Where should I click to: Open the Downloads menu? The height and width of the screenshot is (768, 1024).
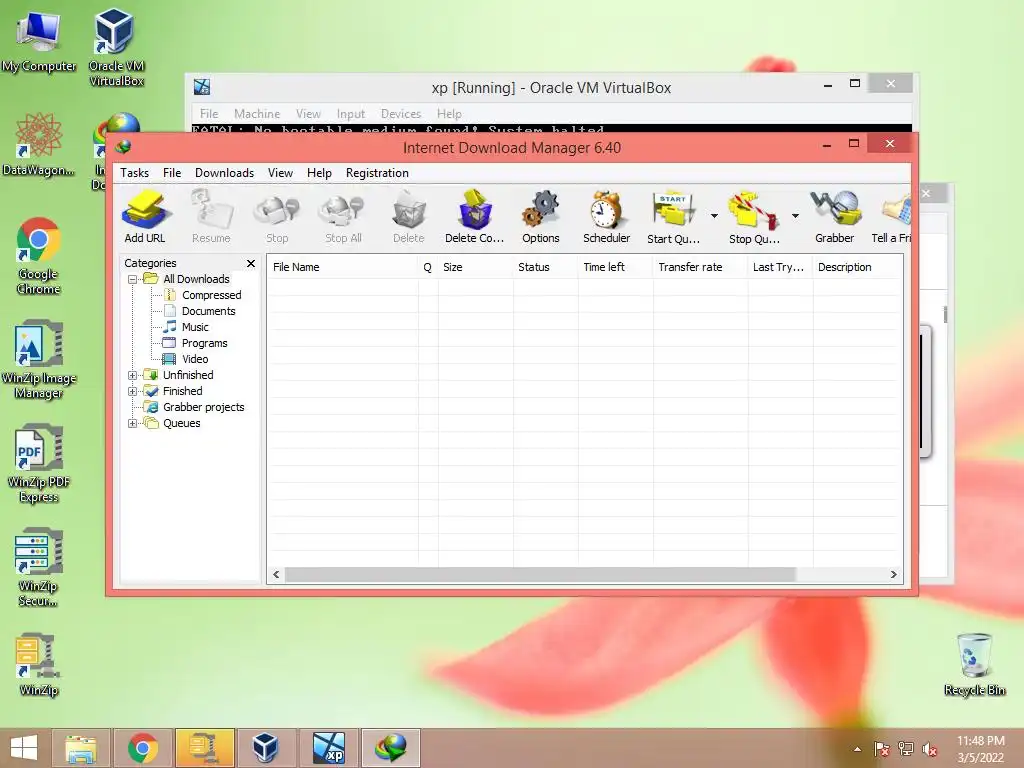click(x=224, y=173)
